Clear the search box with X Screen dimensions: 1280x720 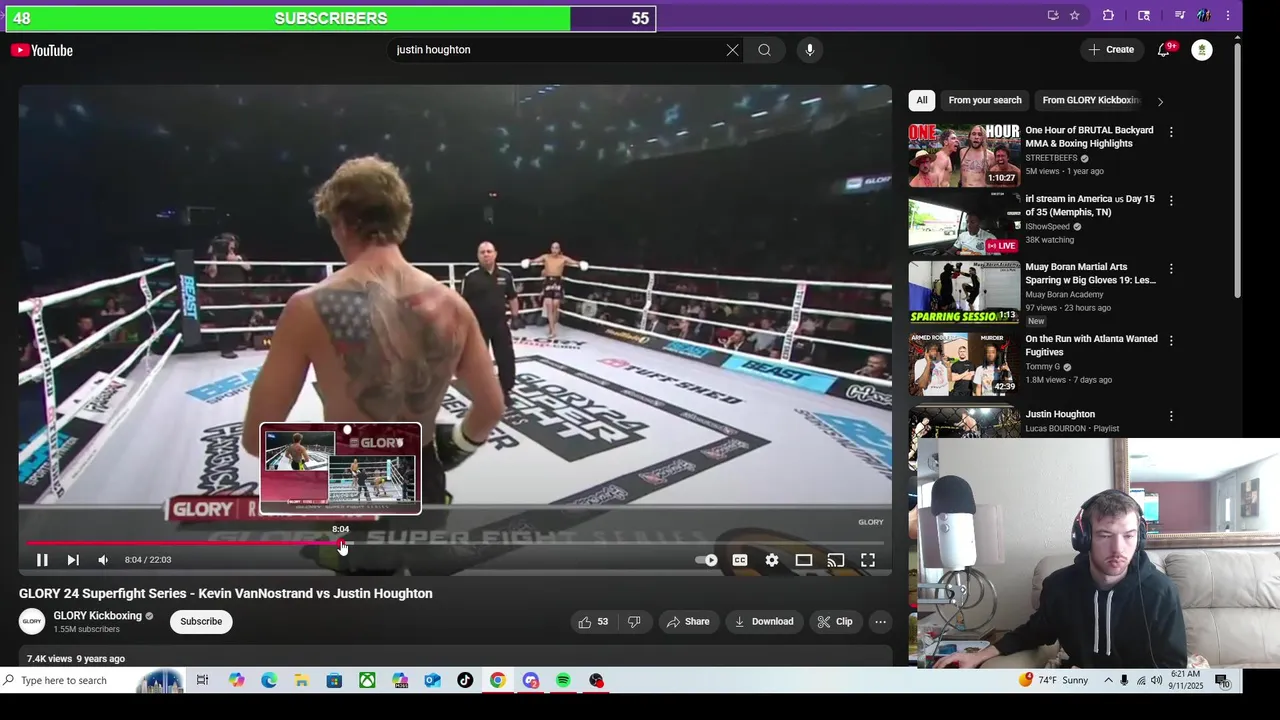point(732,50)
